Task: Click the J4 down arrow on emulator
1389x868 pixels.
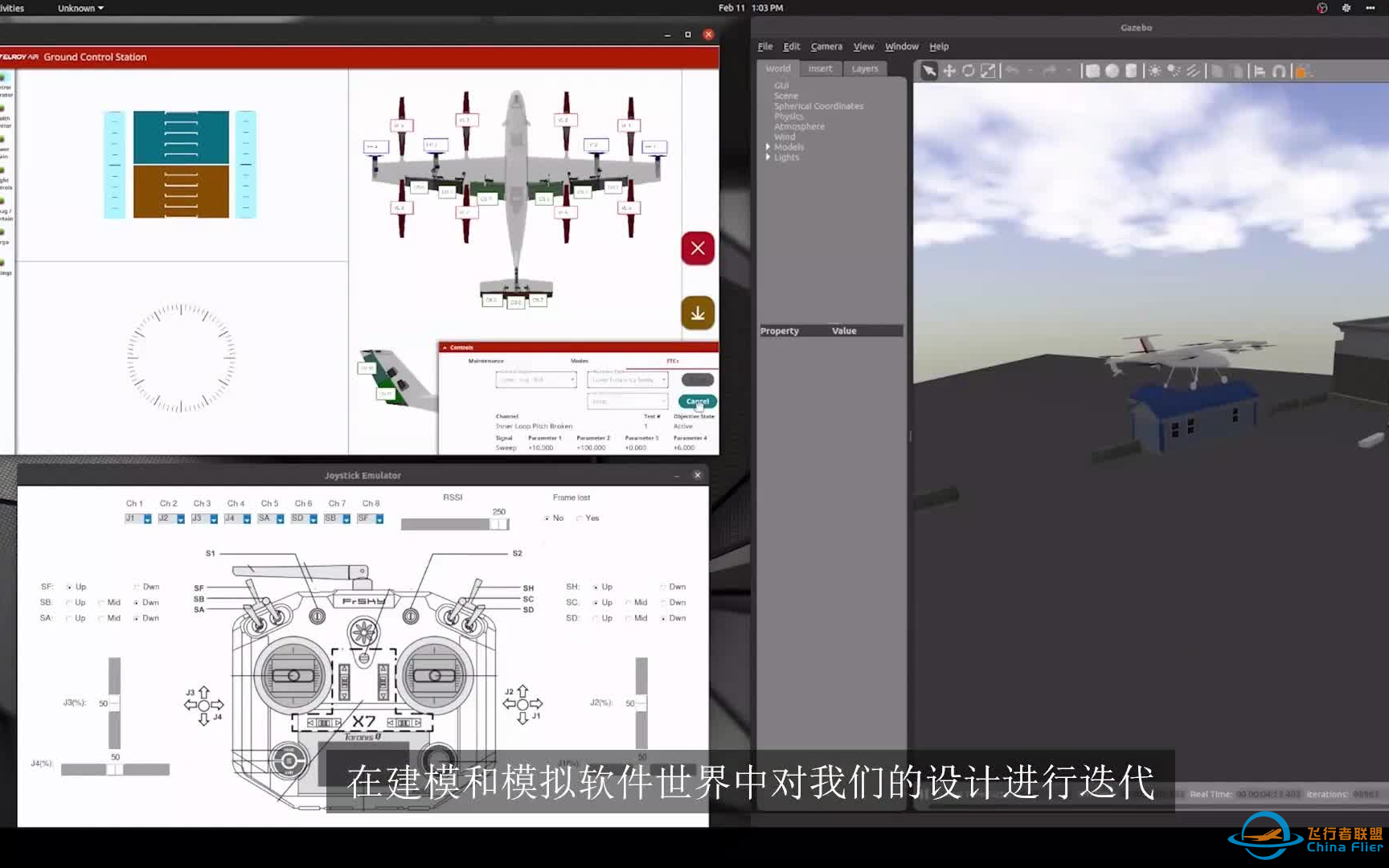Action: click(204, 719)
